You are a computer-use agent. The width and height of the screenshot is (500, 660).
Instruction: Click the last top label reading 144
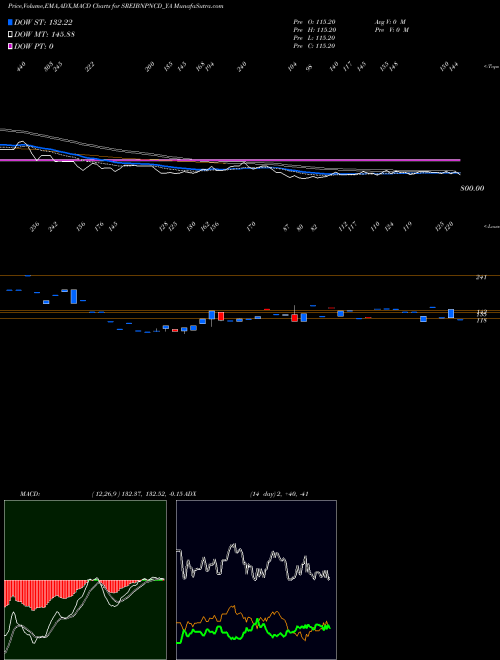click(454, 67)
